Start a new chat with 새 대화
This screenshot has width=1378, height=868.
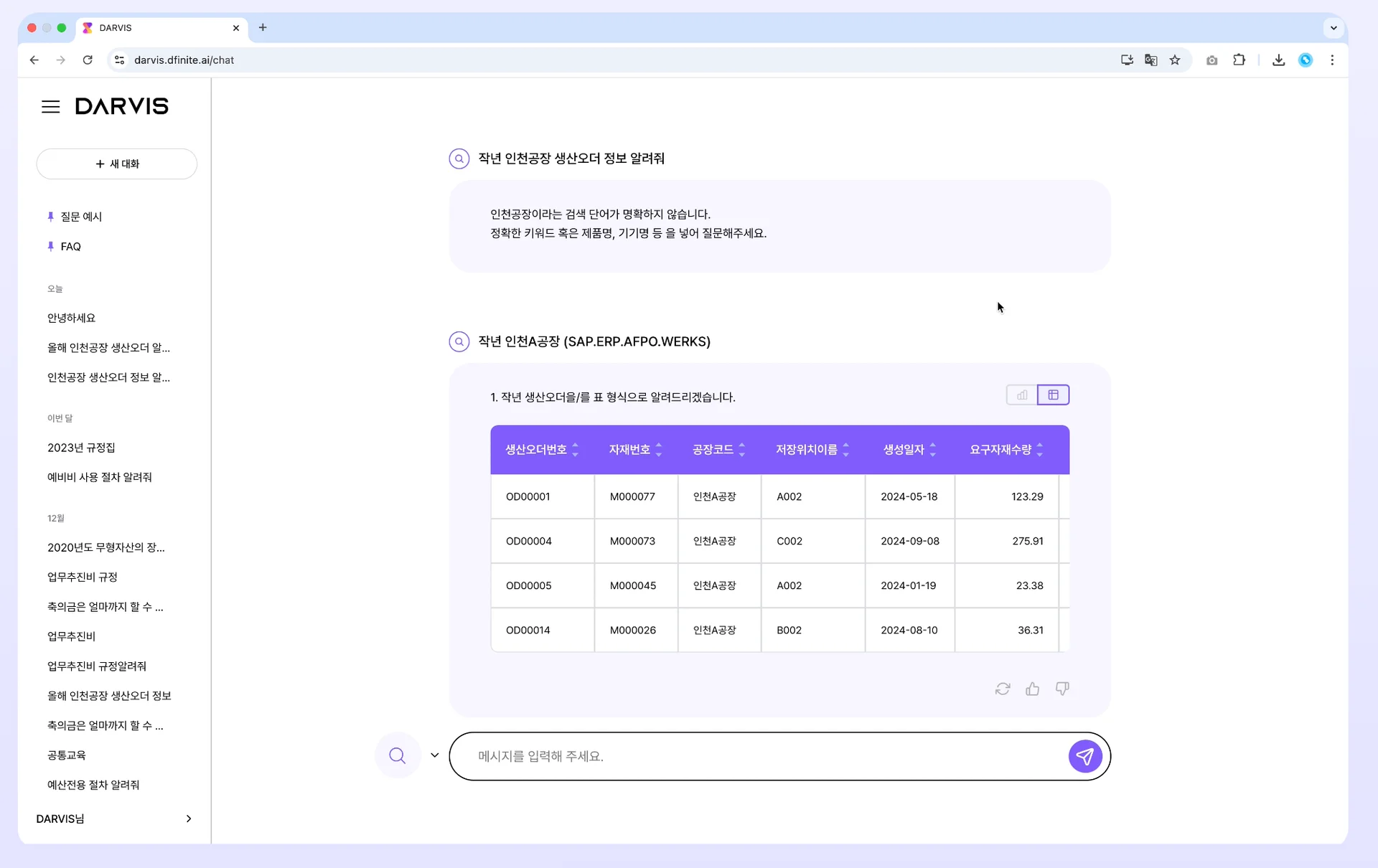point(117,164)
